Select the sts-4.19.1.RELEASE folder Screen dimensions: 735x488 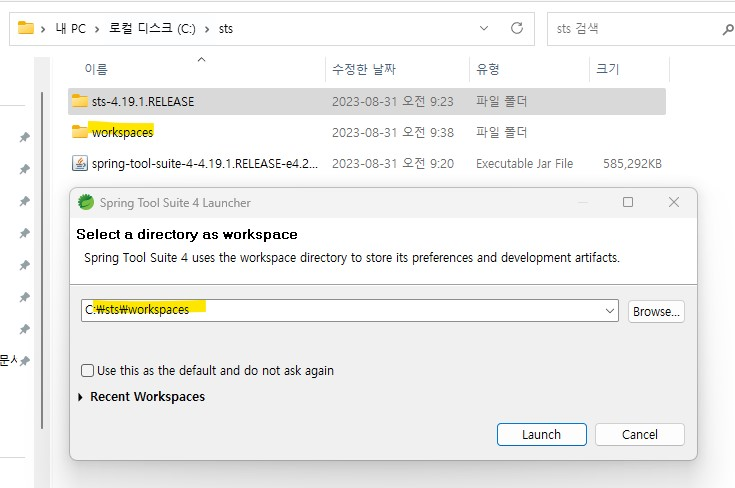(x=367, y=101)
